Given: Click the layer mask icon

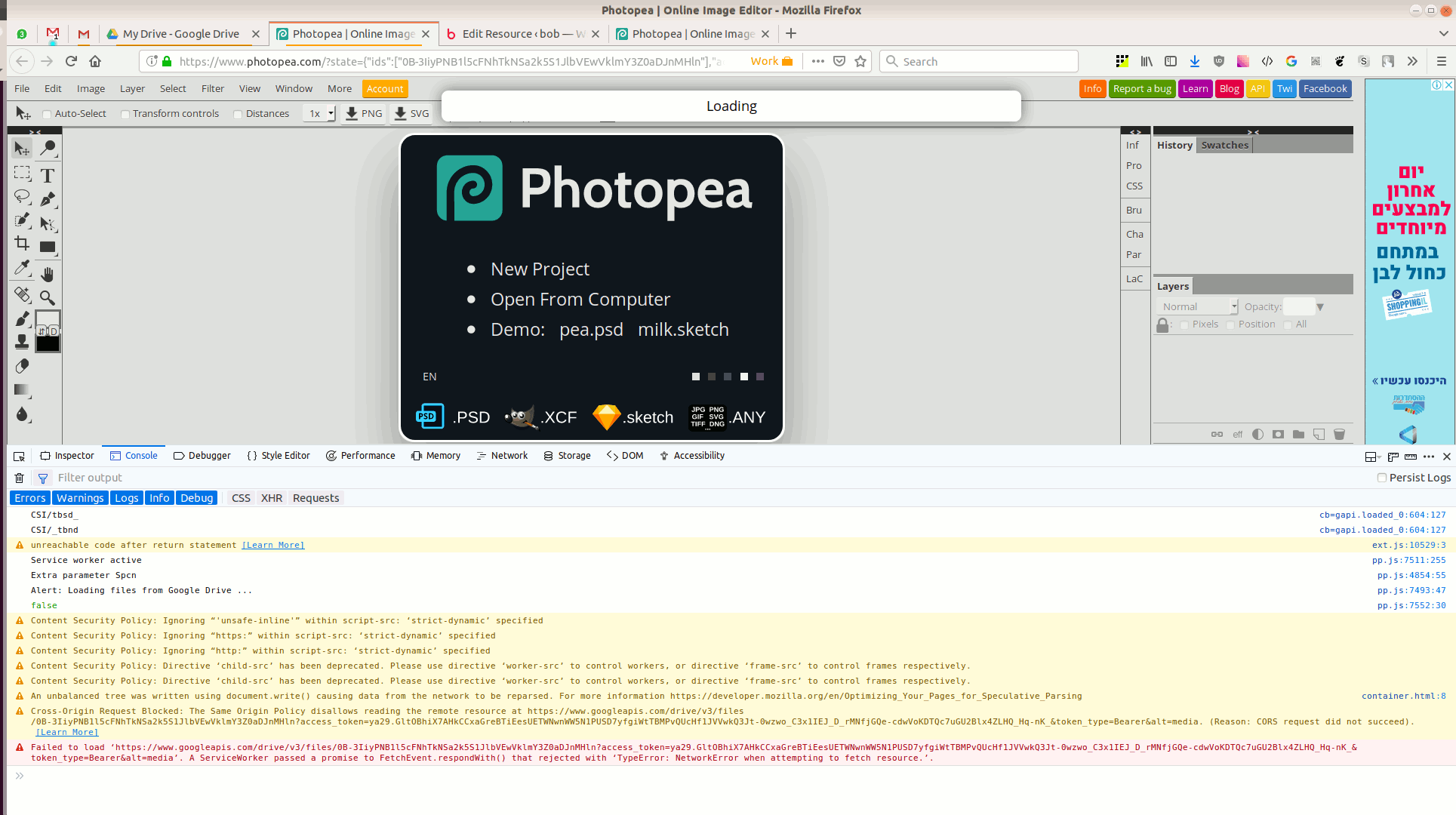Looking at the screenshot, I should tap(1278, 434).
